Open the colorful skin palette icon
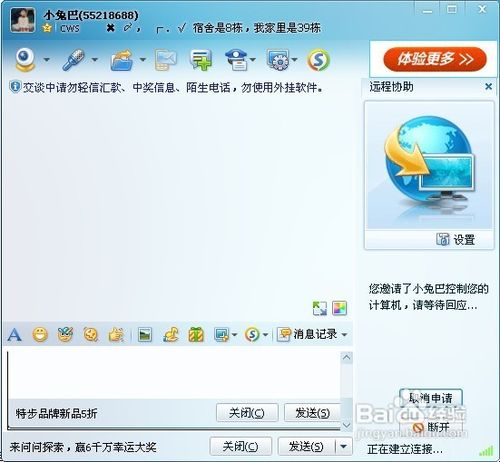Screen dimensions: 500x462 (340, 308)
